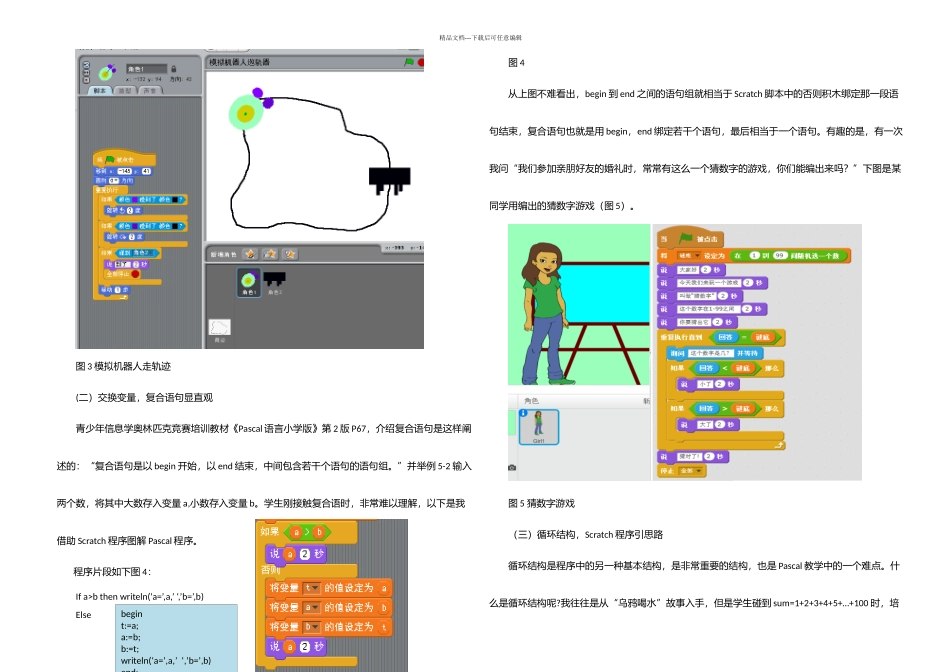Screen dimensions: 950x672
Task: Click blue info badge on Girl sprite
Action: point(523,413)
